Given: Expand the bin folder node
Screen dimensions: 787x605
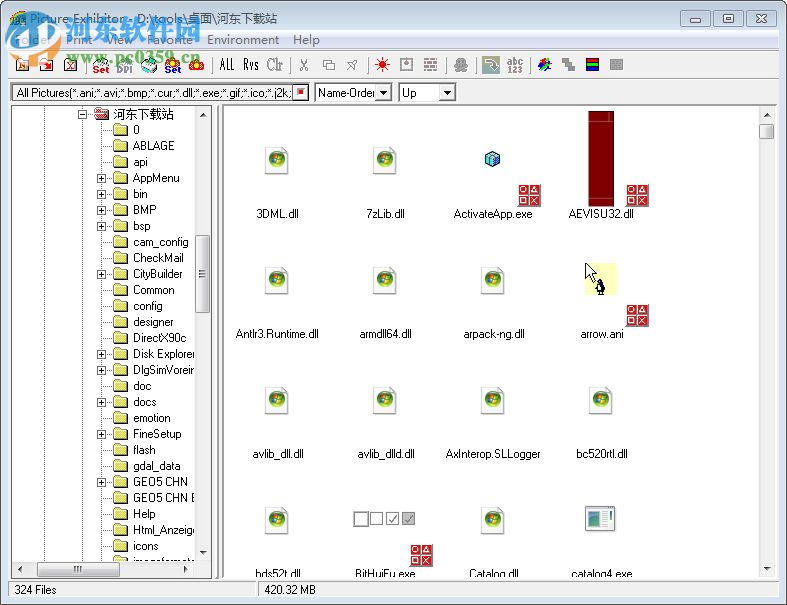Looking at the screenshot, I should [x=101, y=194].
